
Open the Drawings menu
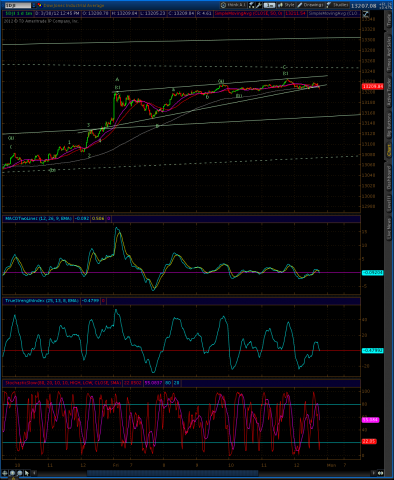click(310, 5)
